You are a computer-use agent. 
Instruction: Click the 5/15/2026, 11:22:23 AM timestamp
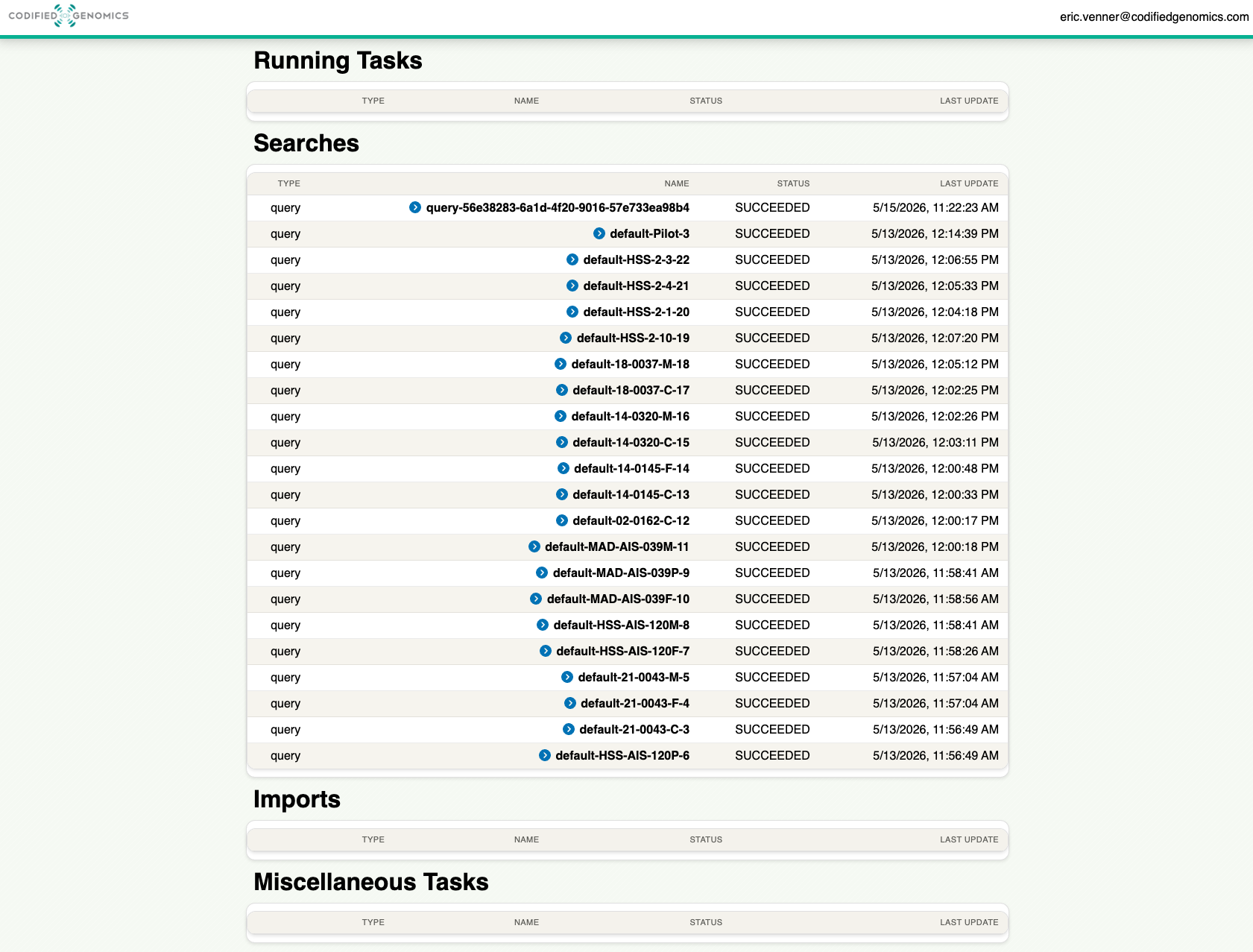pyautogui.click(x=935, y=207)
